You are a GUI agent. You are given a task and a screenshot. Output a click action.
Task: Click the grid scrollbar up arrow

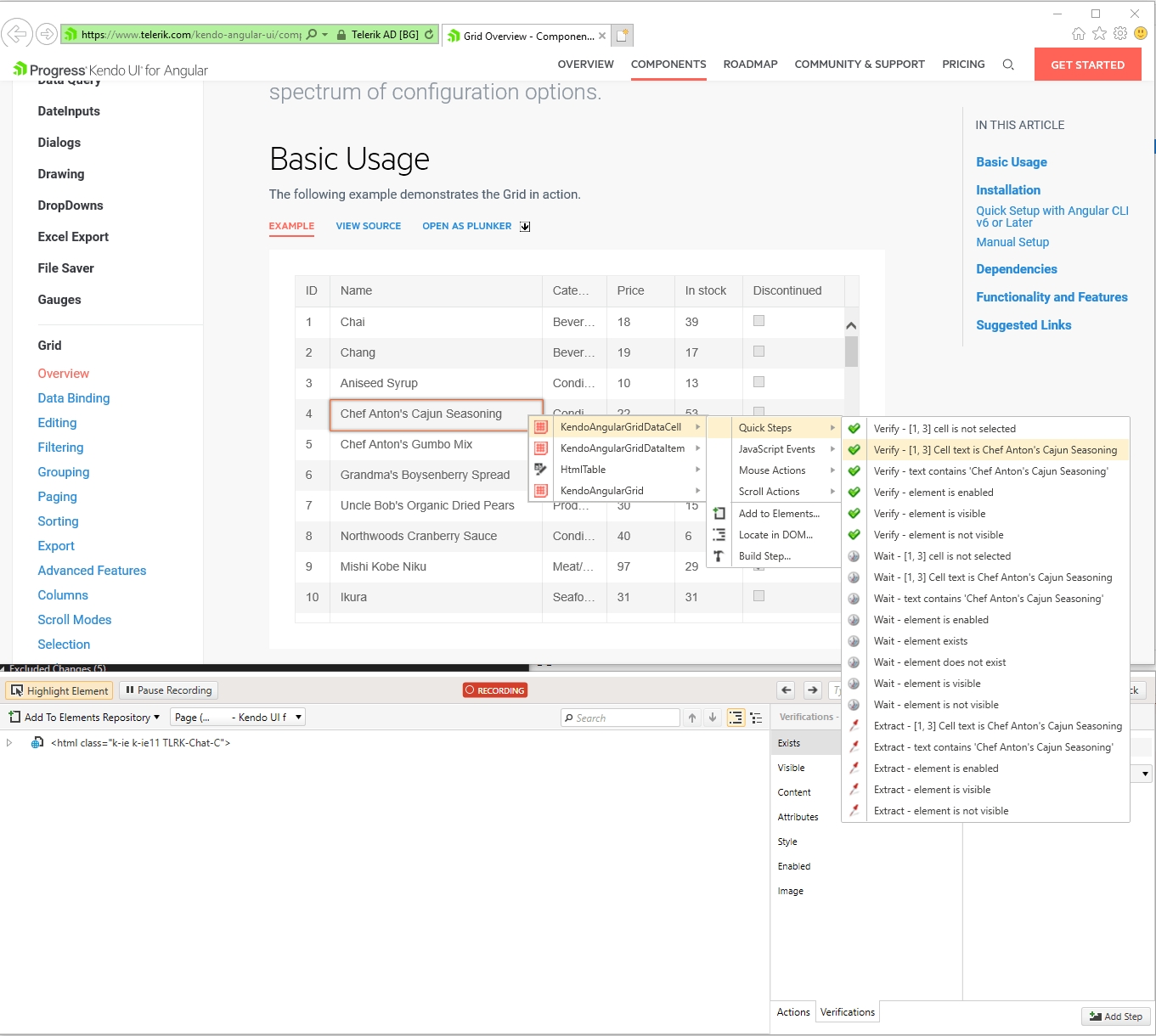[851, 326]
